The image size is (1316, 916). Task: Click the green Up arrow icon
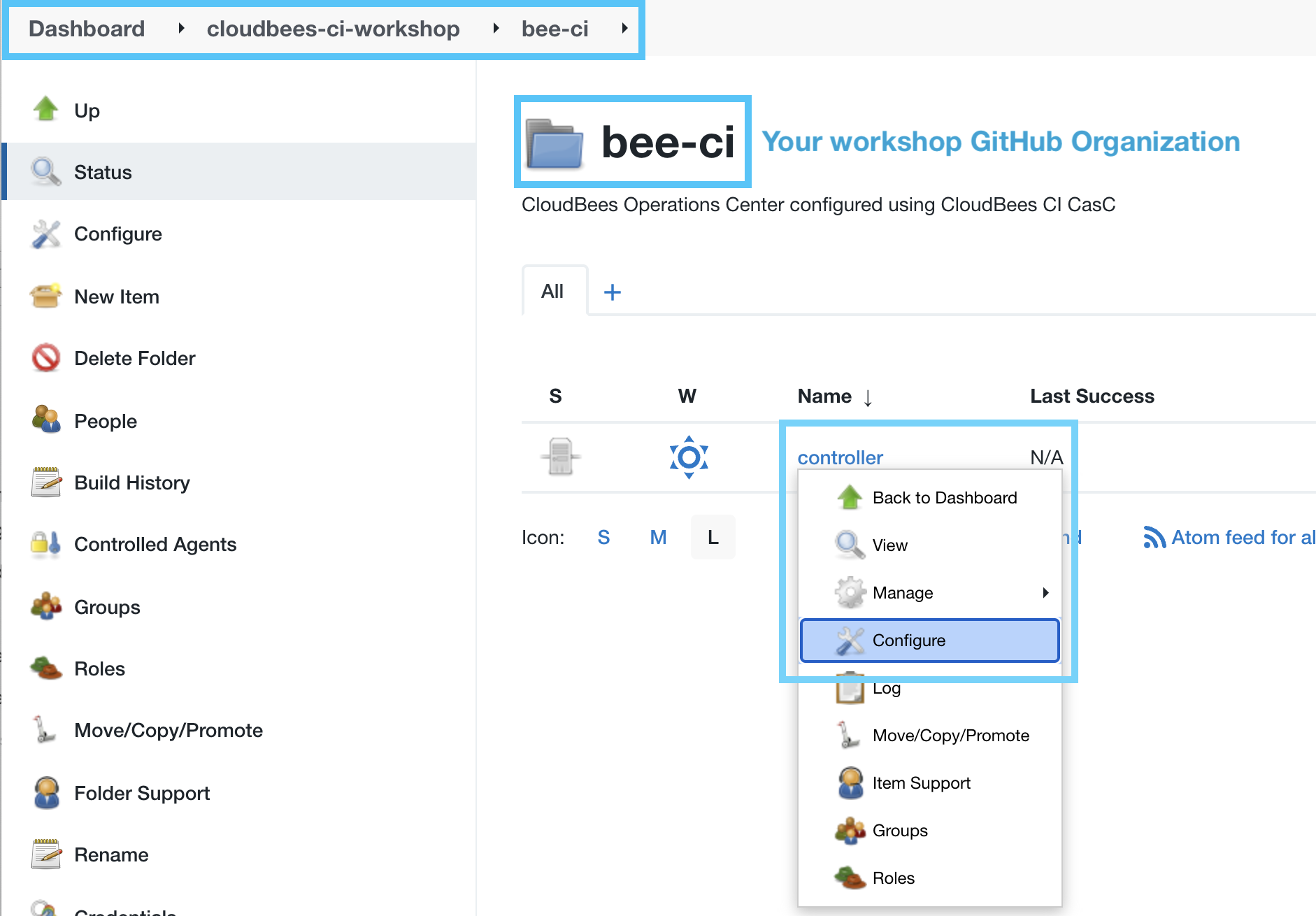click(46, 109)
